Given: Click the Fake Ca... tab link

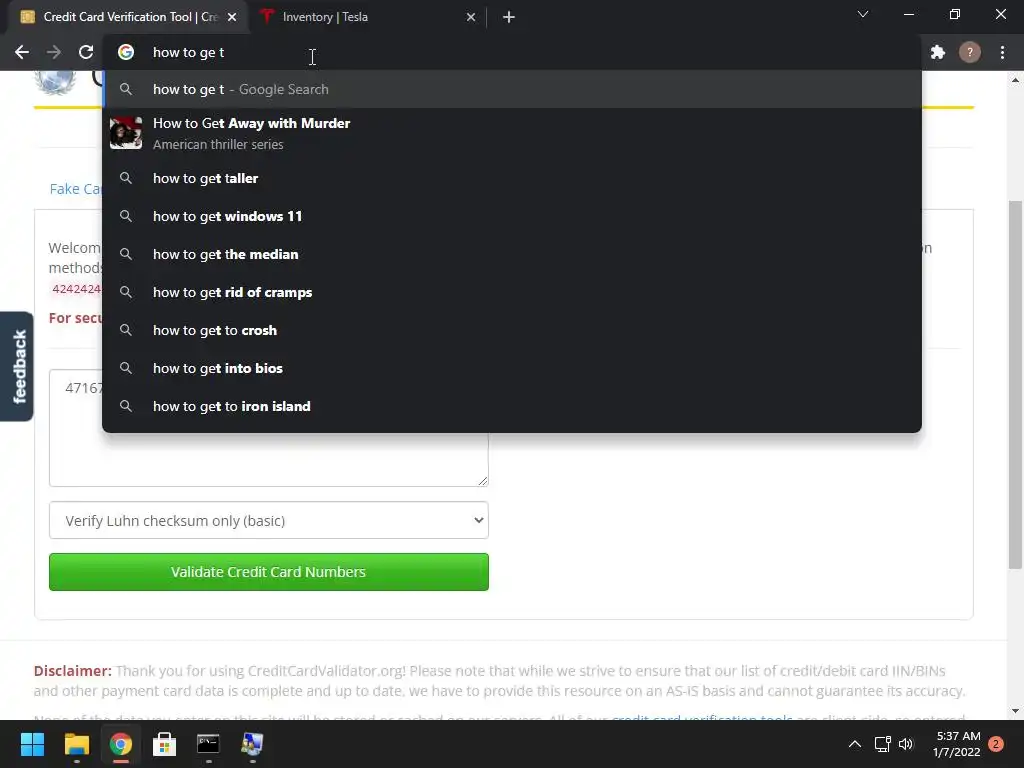Looking at the screenshot, I should point(75,189).
